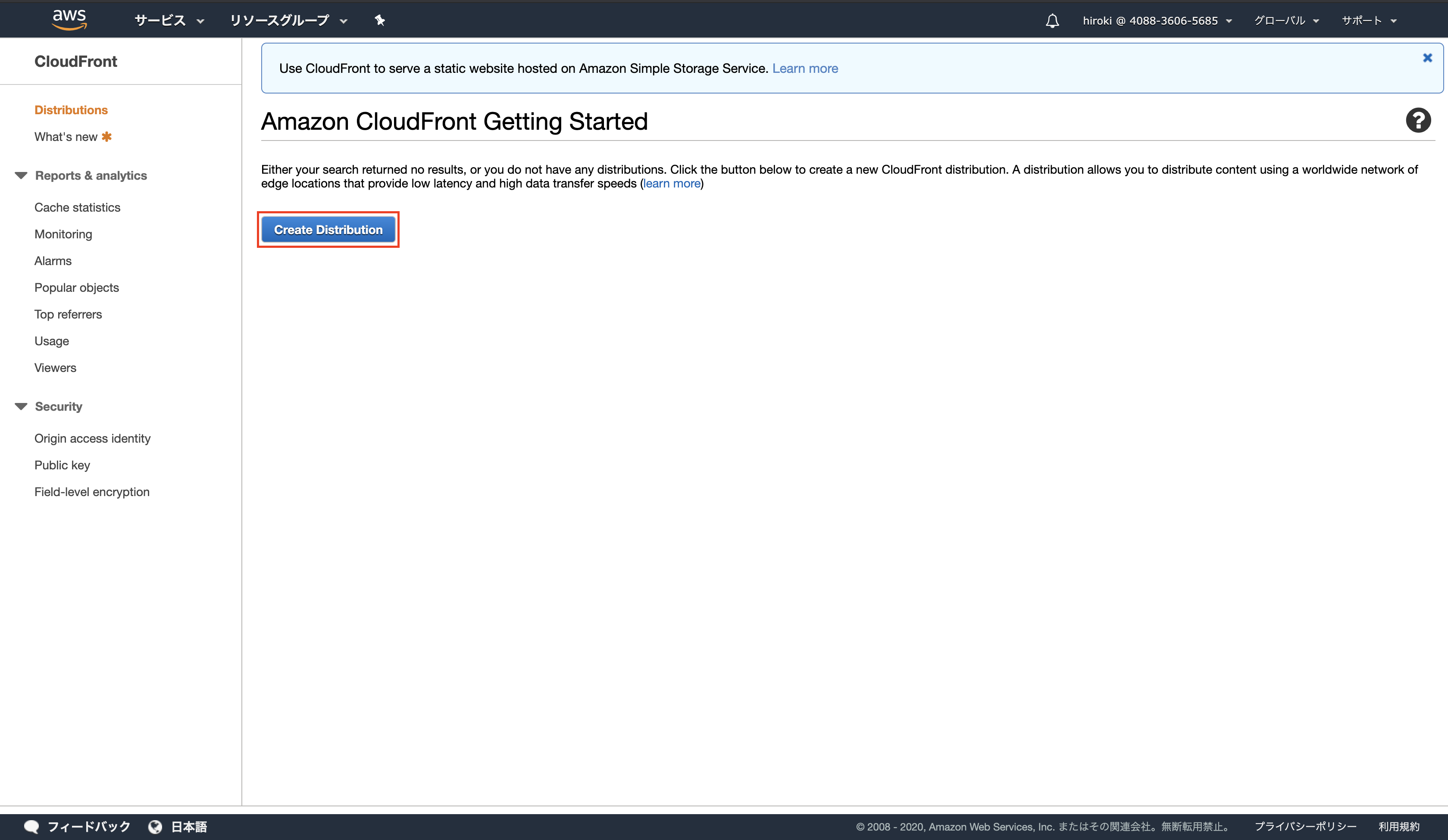This screenshot has height=840, width=1448.
Task: Open Origin access identity page
Action: (x=93, y=438)
